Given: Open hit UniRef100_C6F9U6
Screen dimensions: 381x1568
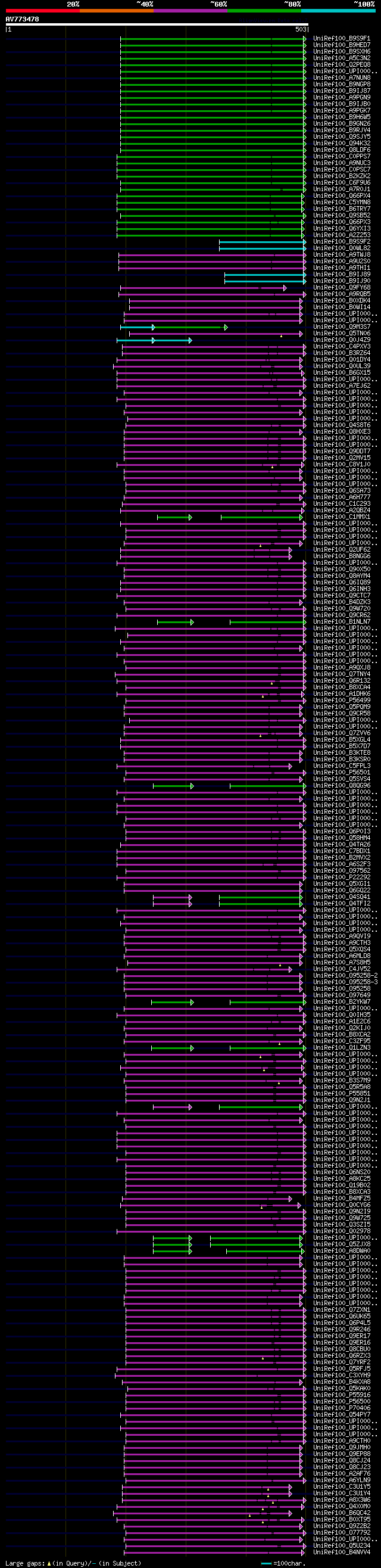Looking at the screenshot, I should [342, 183].
